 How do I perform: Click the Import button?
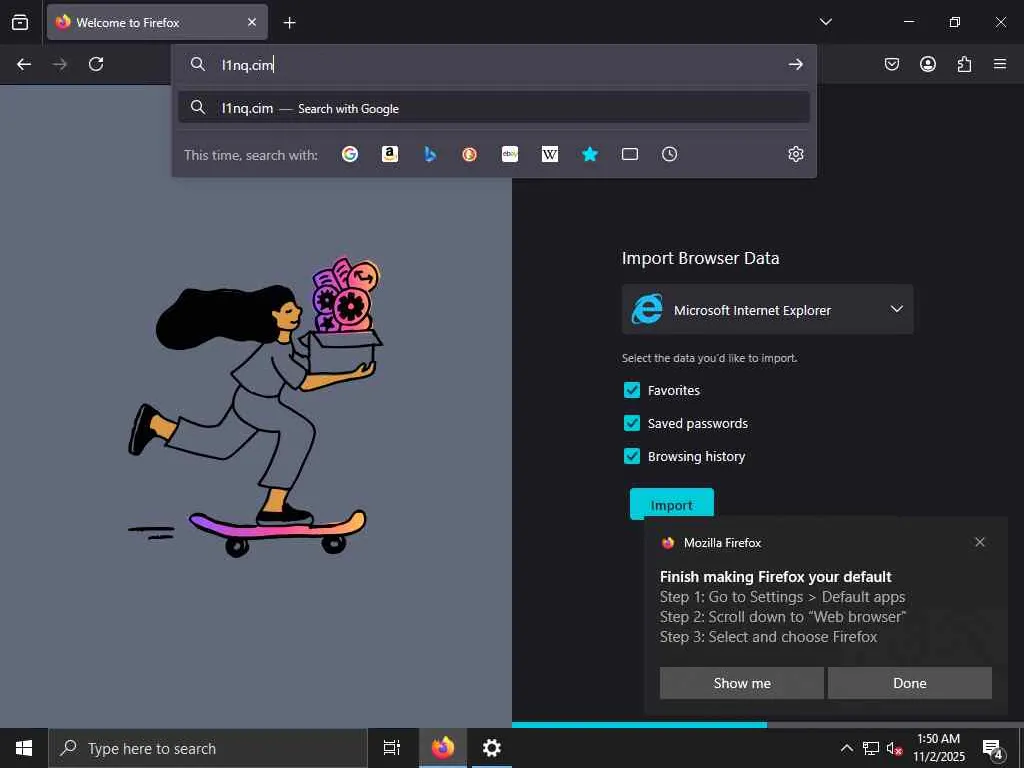pos(671,504)
